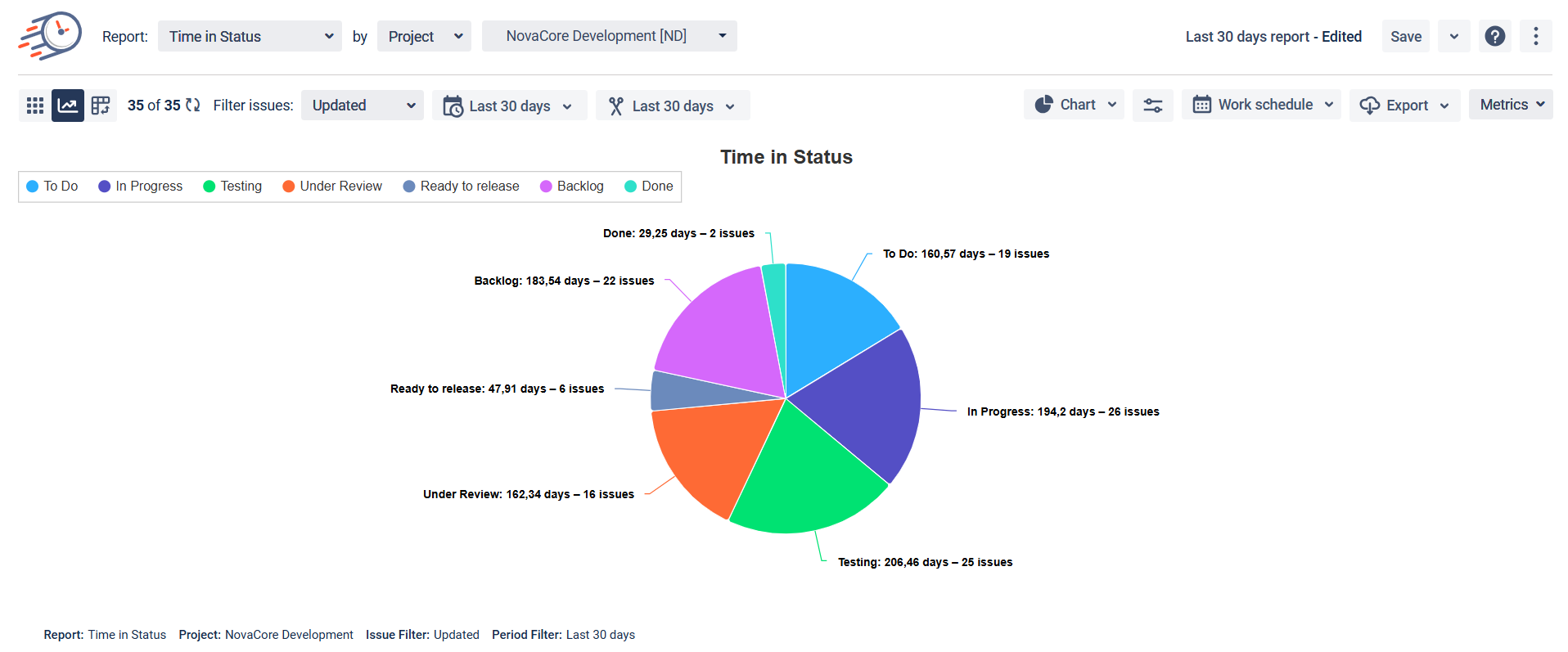Open the Metrics menu
Viewport: 1568px width, 652px height.
click(1510, 105)
